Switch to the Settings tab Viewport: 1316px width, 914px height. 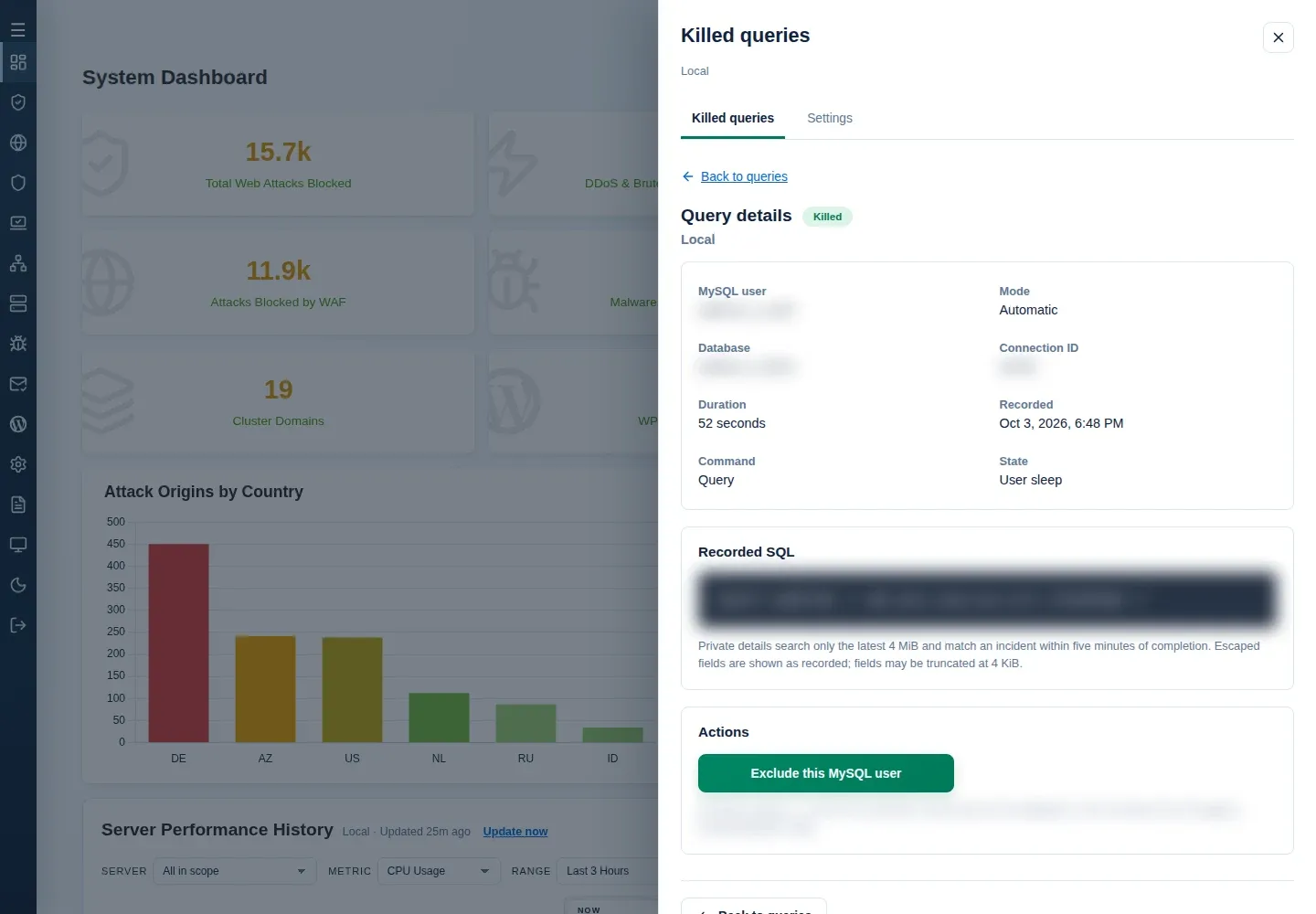pos(830,118)
